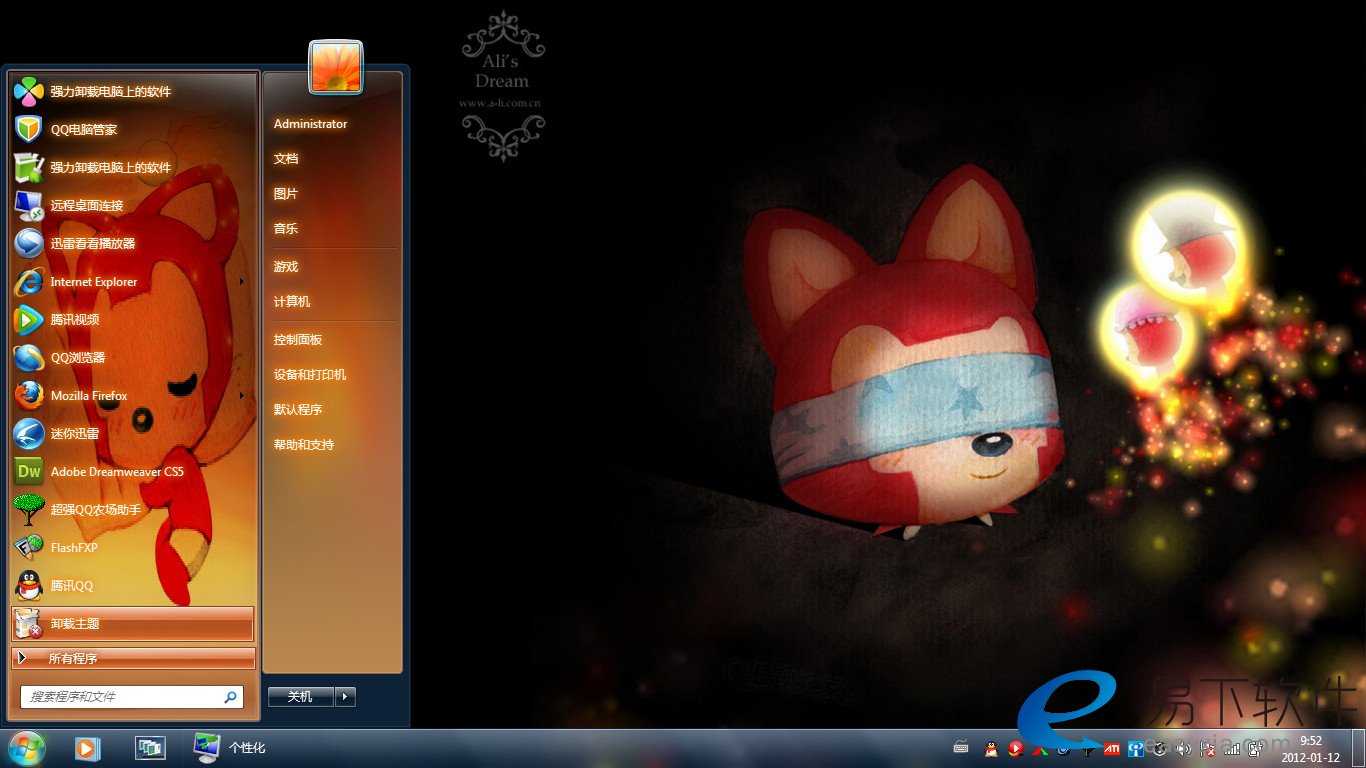Screen dimensions: 1366x768
Task: Open 设备和打印机 from Start menu
Action: (x=310, y=375)
